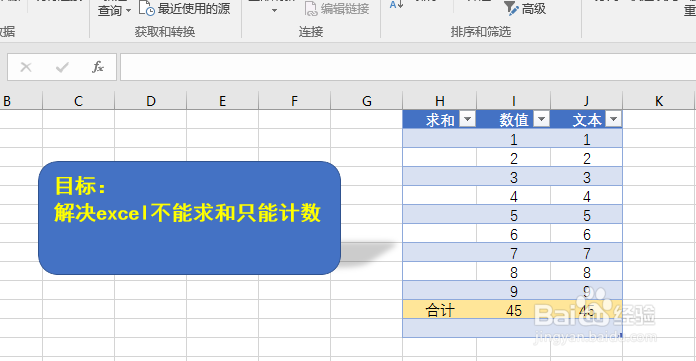Click cell with 8 in 数值 column
The height and width of the screenshot is (361, 696).
[514, 272]
